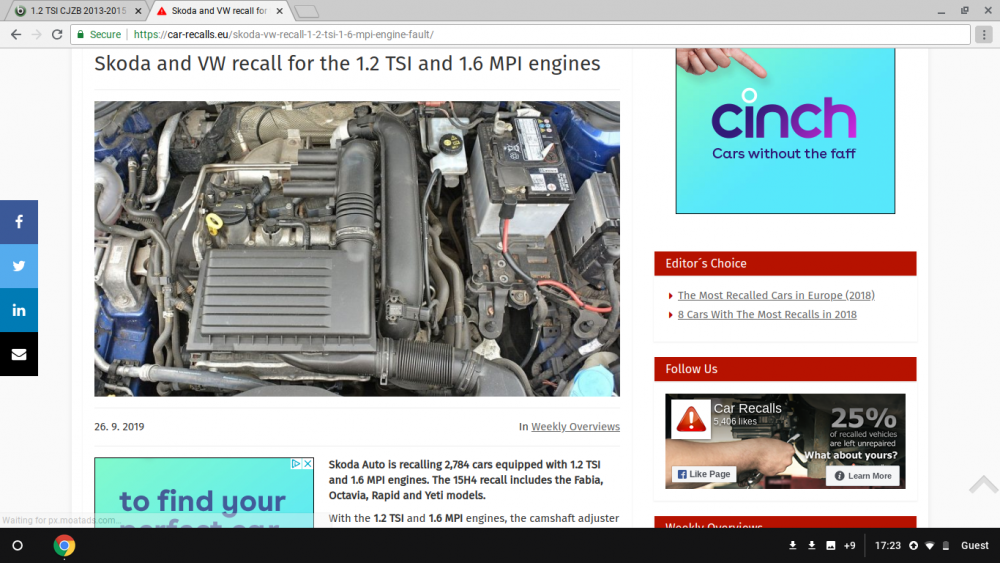
Task: Show the +9 additional notifications
Action: point(849,546)
